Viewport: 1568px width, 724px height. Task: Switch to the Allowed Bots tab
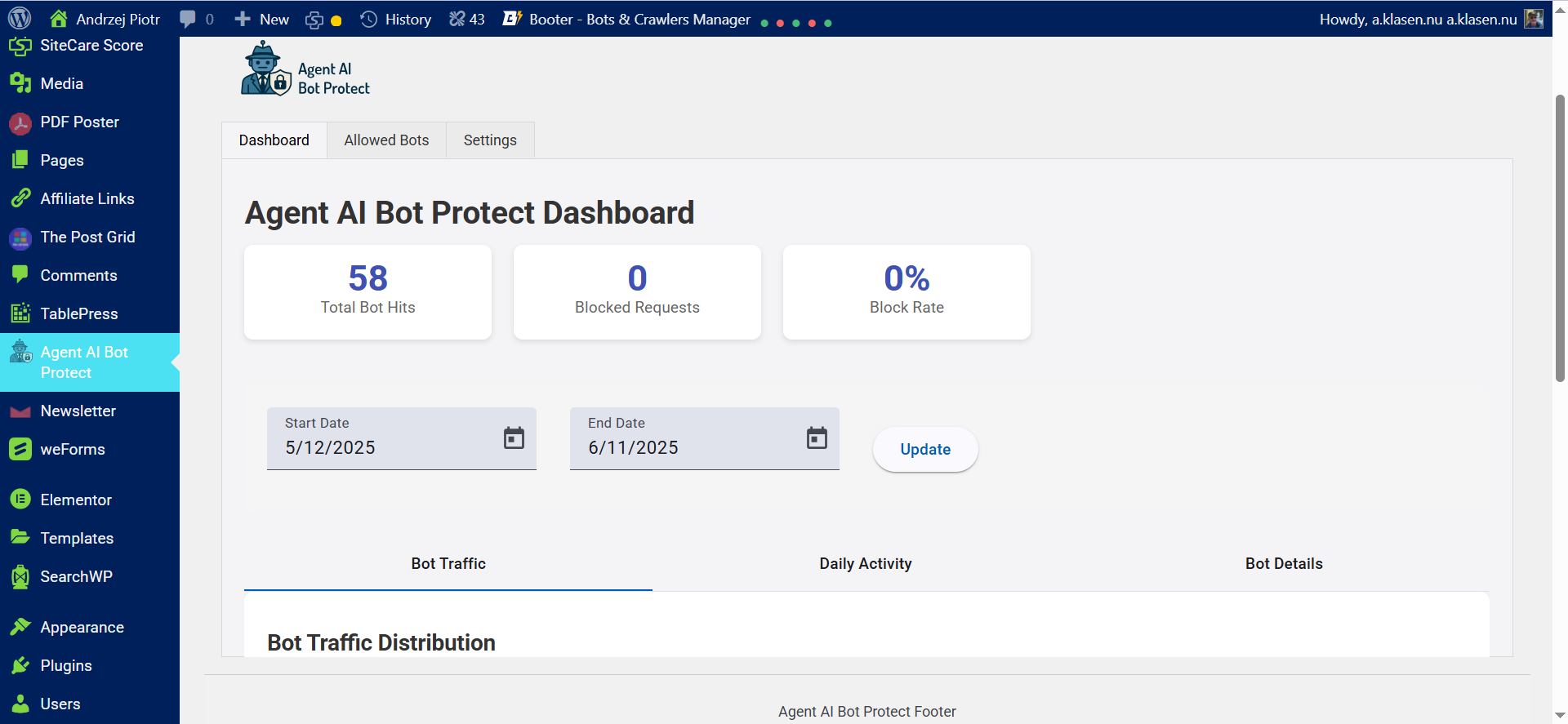[386, 140]
